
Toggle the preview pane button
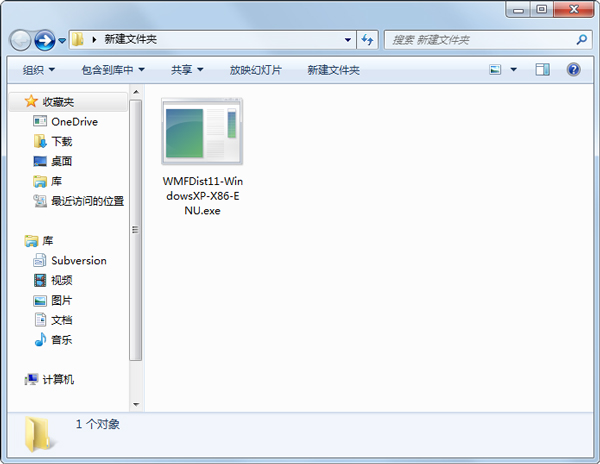pos(543,70)
